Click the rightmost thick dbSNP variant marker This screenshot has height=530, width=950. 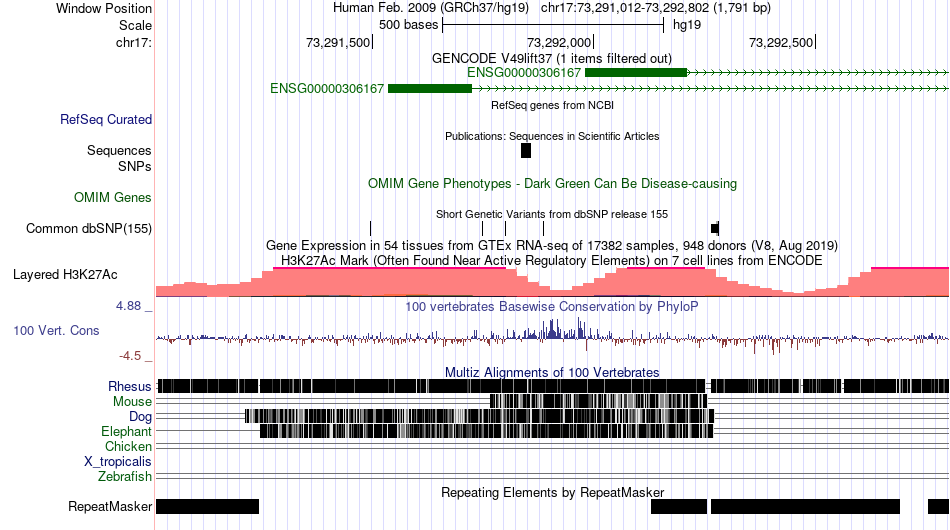pos(715,228)
